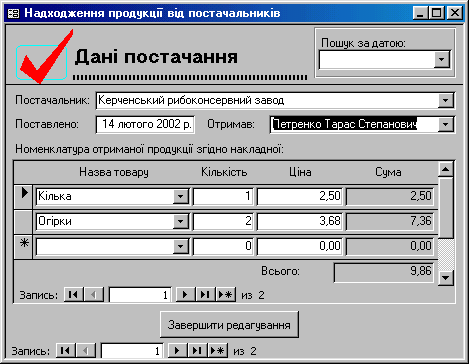Go to last record in subform navigator
469x364 pixels.
[205, 295]
